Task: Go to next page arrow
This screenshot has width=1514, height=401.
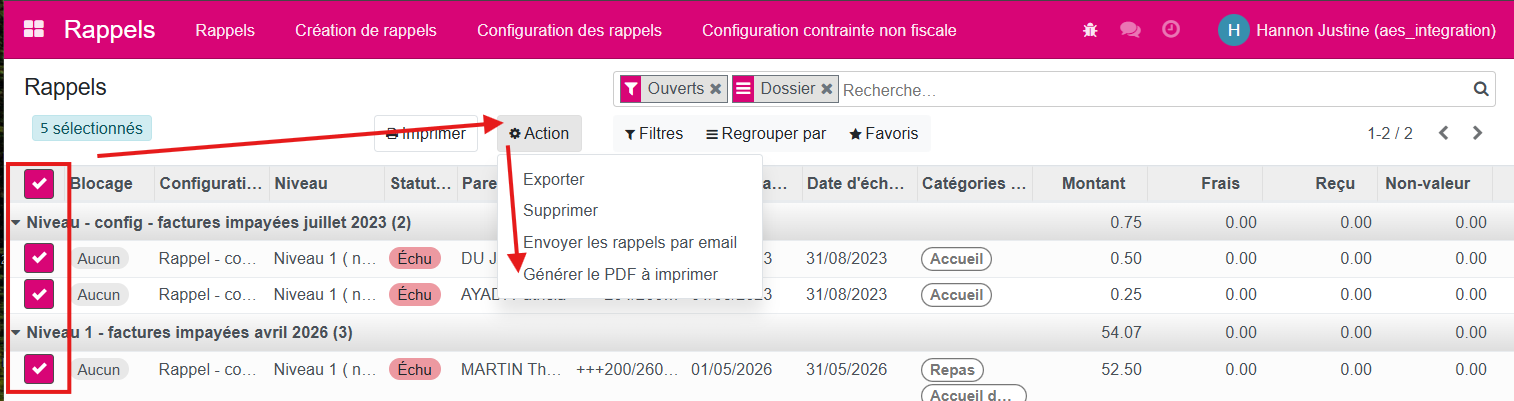Action: (1477, 133)
